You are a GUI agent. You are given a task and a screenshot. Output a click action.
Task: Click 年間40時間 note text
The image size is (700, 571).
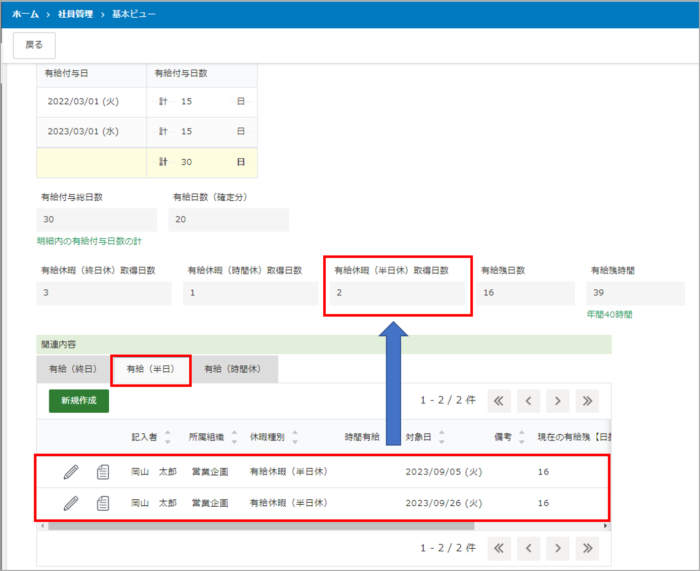[x=609, y=314]
